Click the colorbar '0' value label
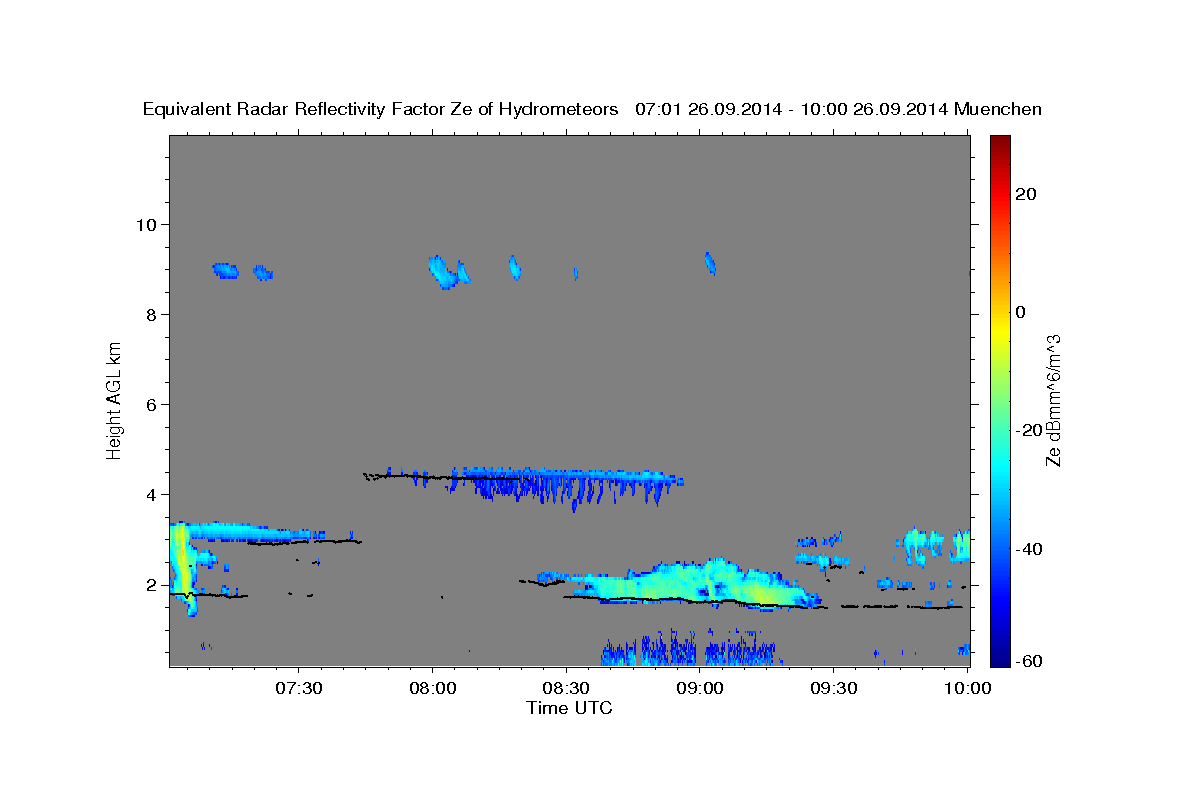Screen dimensions: 1200x800 [x=1020, y=312]
